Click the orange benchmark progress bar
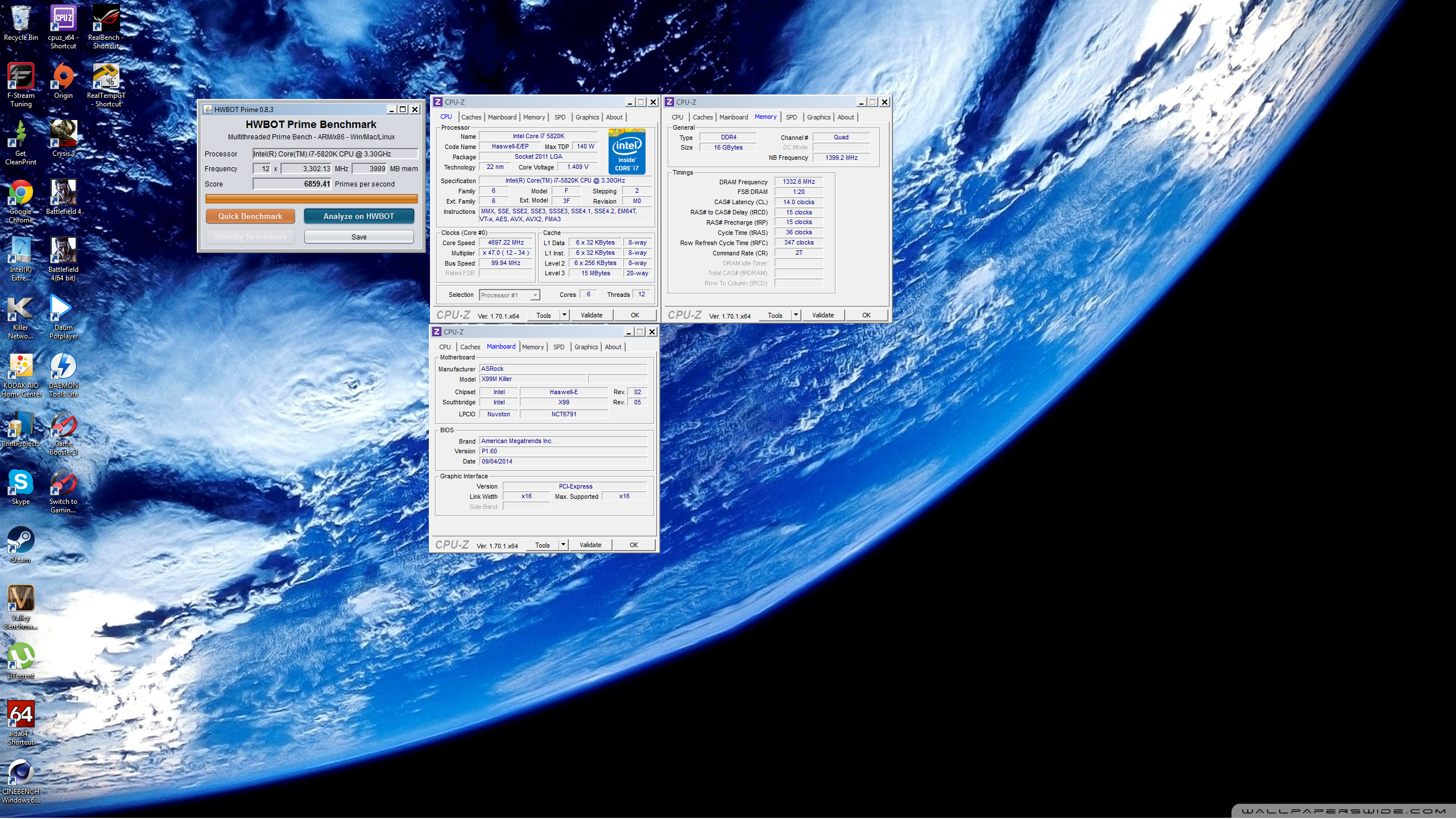Screen dimensions: 1456x819 click(x=311, y=199)
